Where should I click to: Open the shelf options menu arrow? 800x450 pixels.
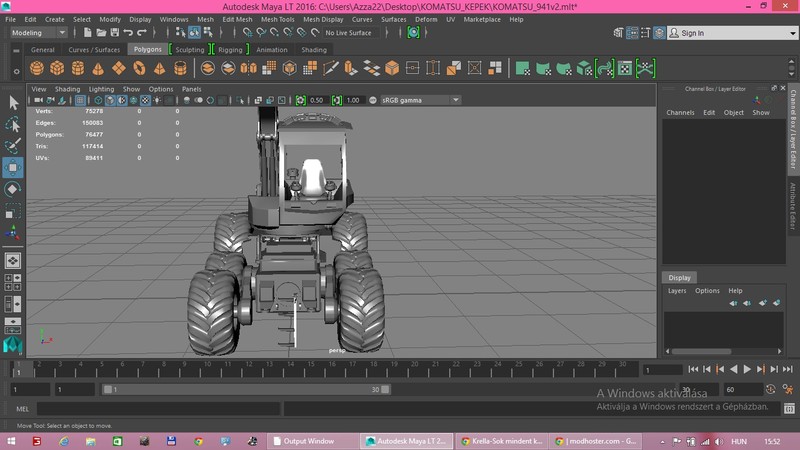point(16,71)
